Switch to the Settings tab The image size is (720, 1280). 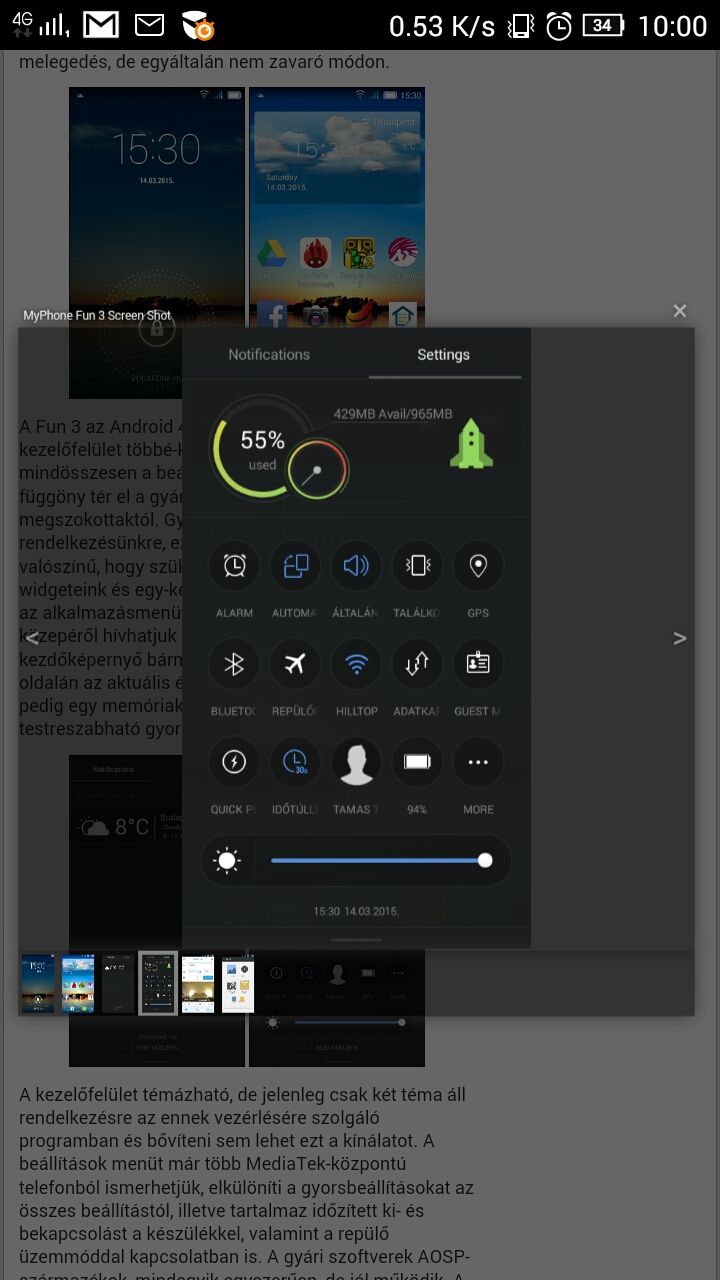pyautogui.click(x=444, y=354)
